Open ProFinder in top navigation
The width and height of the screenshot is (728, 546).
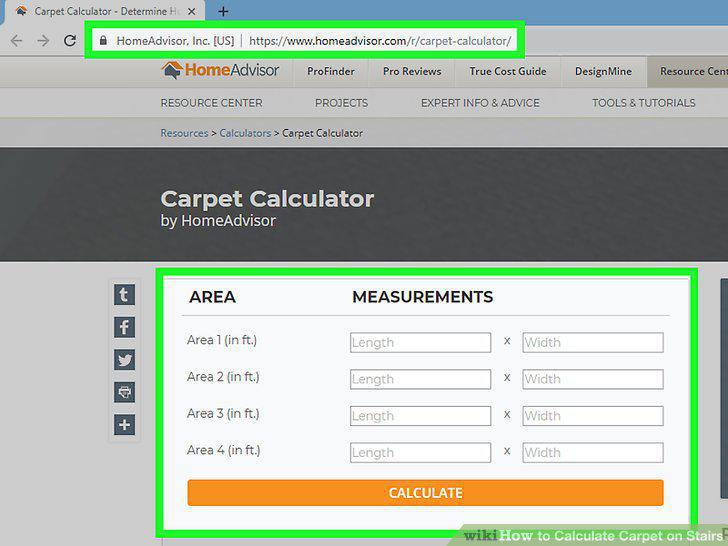point(331,72)
